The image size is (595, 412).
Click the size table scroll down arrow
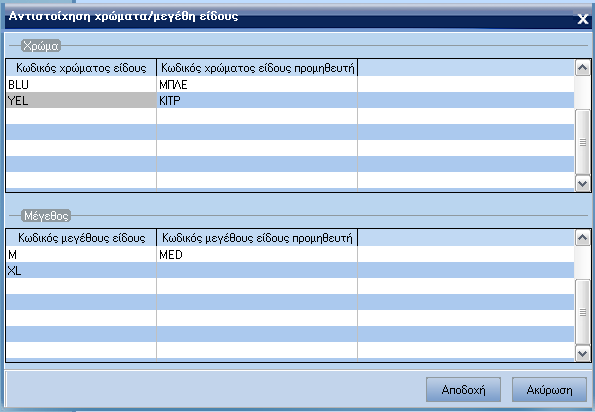[x=582, y=354]
